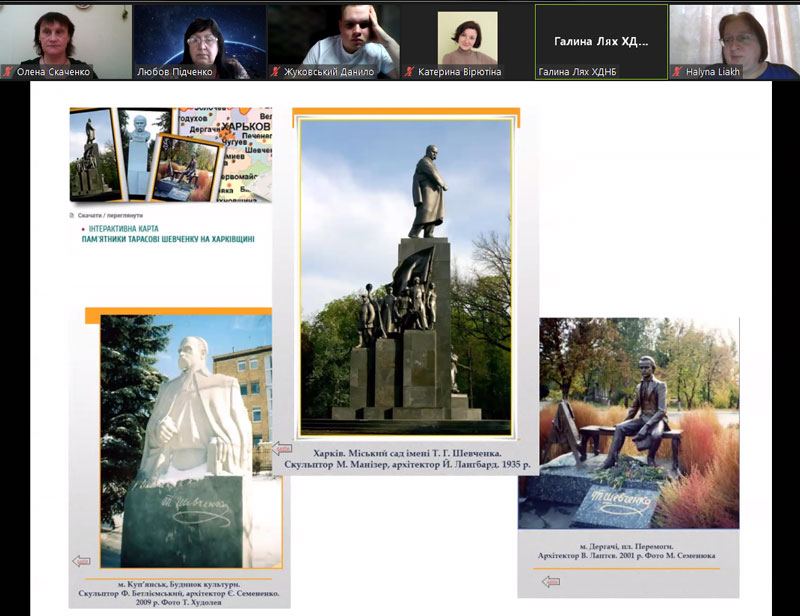Click muted mic icon for Halyna Liakh
This screenshot has height=616, width=800.
(678, 72)
